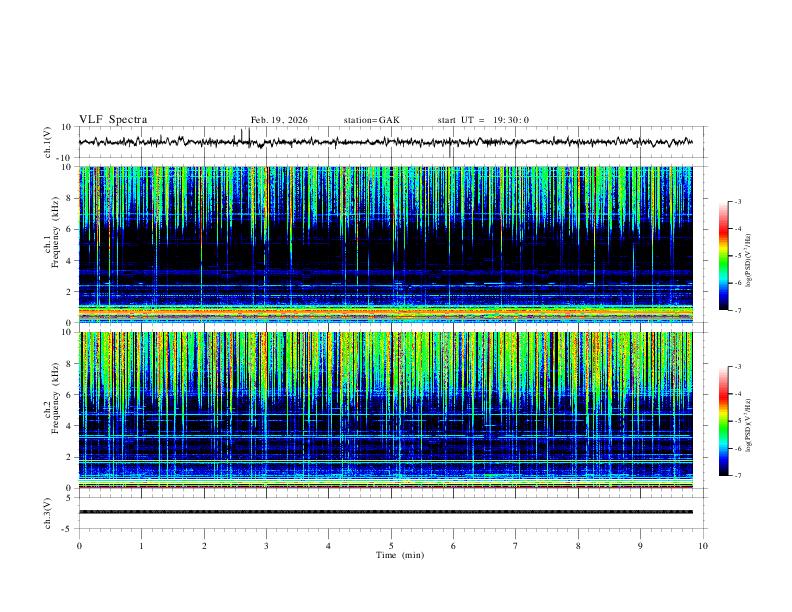Click the ch.2 color bar 'log(PSD)' label

pos(748,425)
